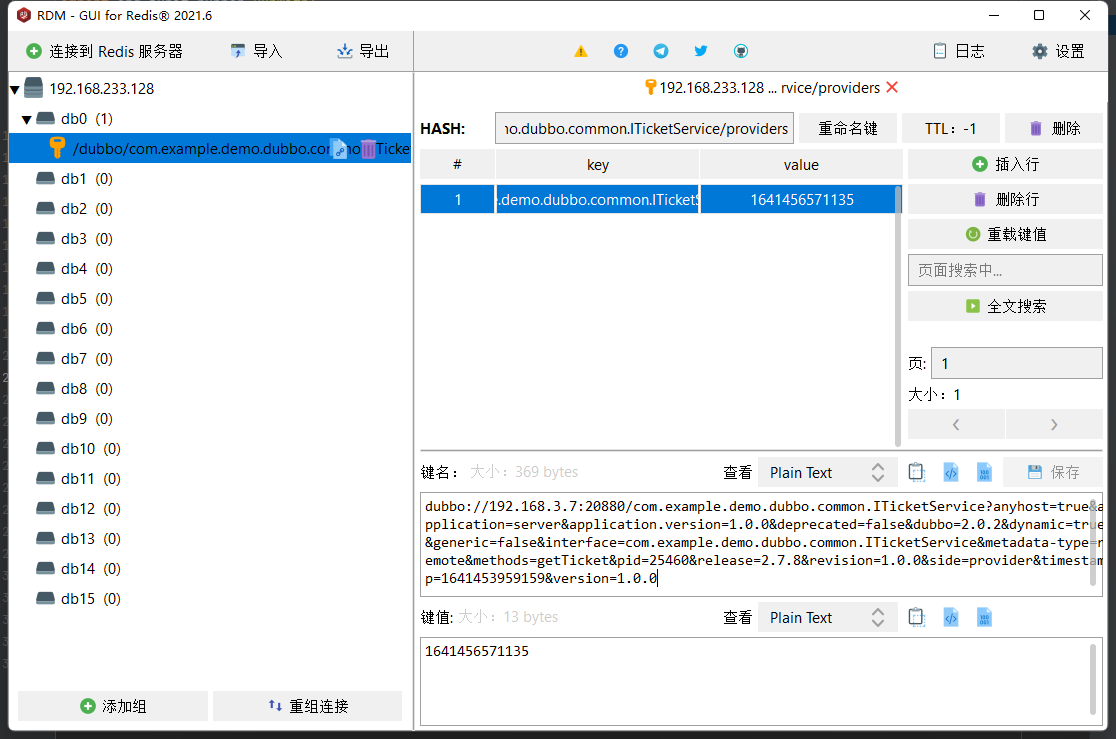Open the GitHub icon in toolbar
Viewport: 1116px width, 739px height.
click(741, 51)
